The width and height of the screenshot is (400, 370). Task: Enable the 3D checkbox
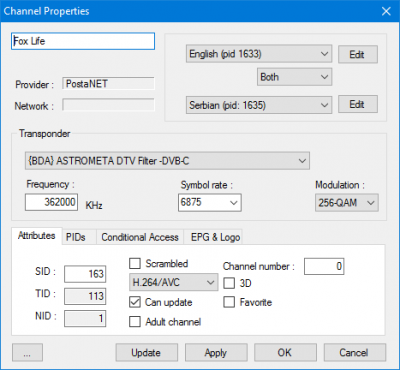(229, 283)
